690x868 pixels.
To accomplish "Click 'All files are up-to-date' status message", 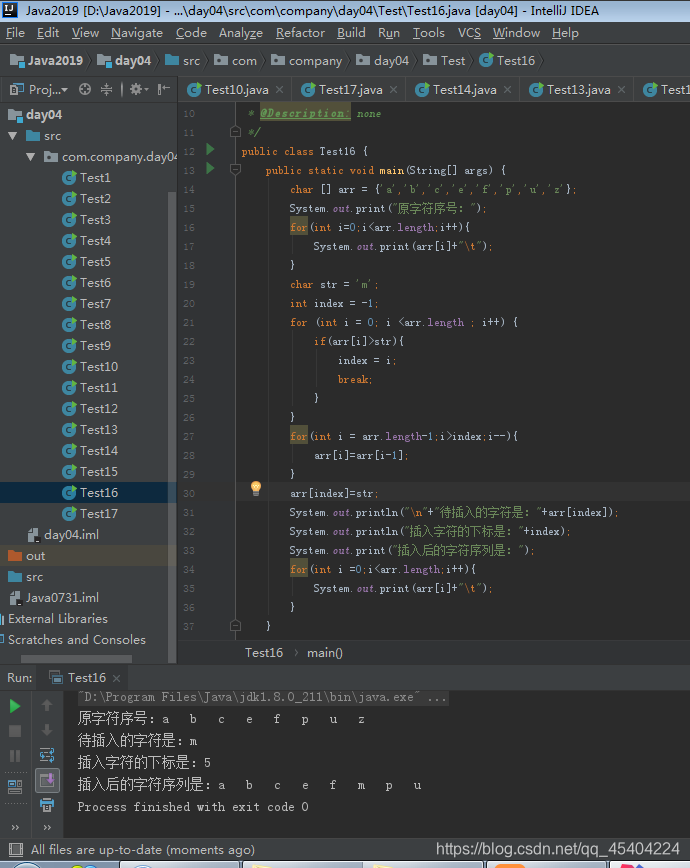I will [x=142, y=850].
